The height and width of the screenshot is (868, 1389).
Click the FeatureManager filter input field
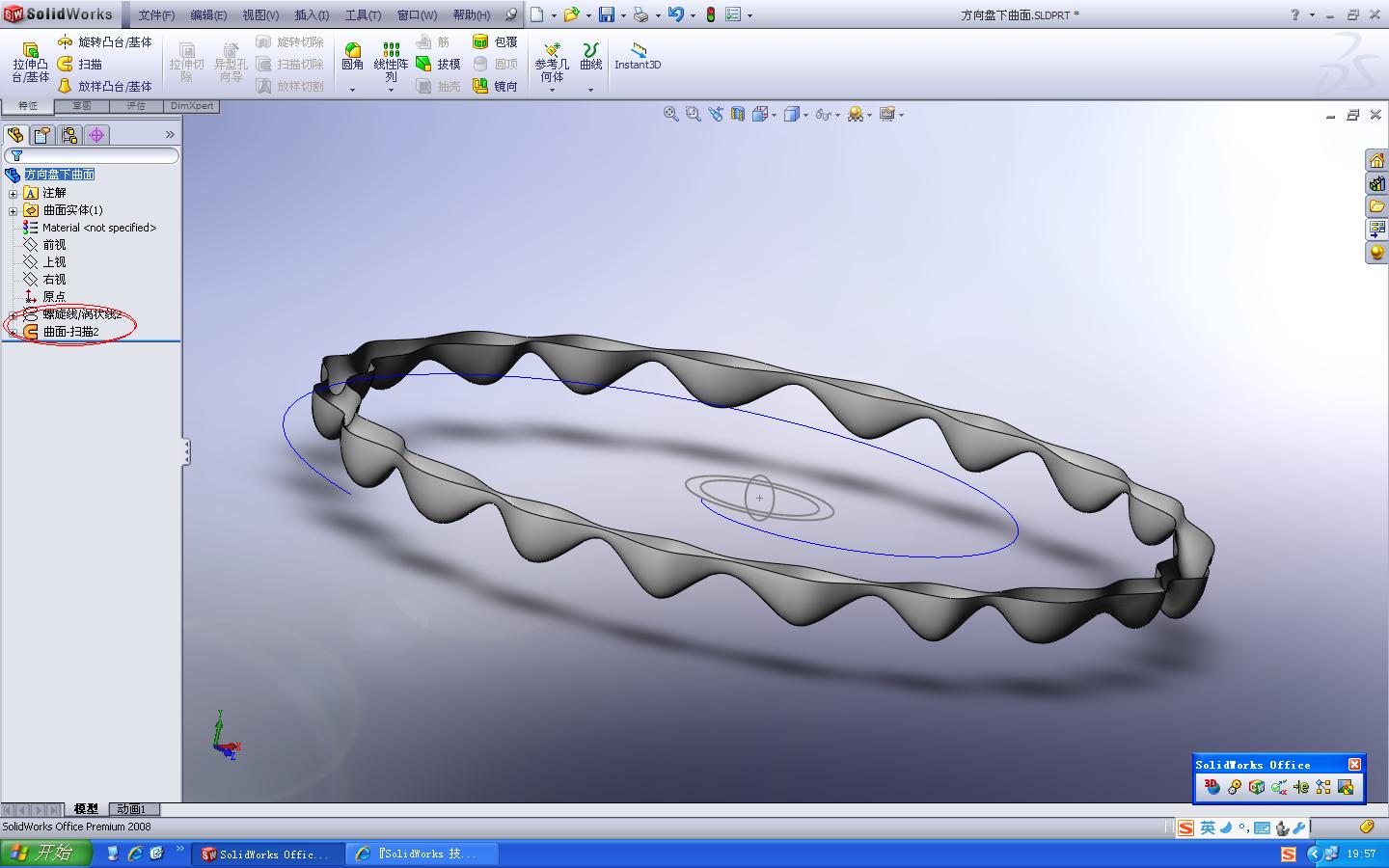click(92, 155)
